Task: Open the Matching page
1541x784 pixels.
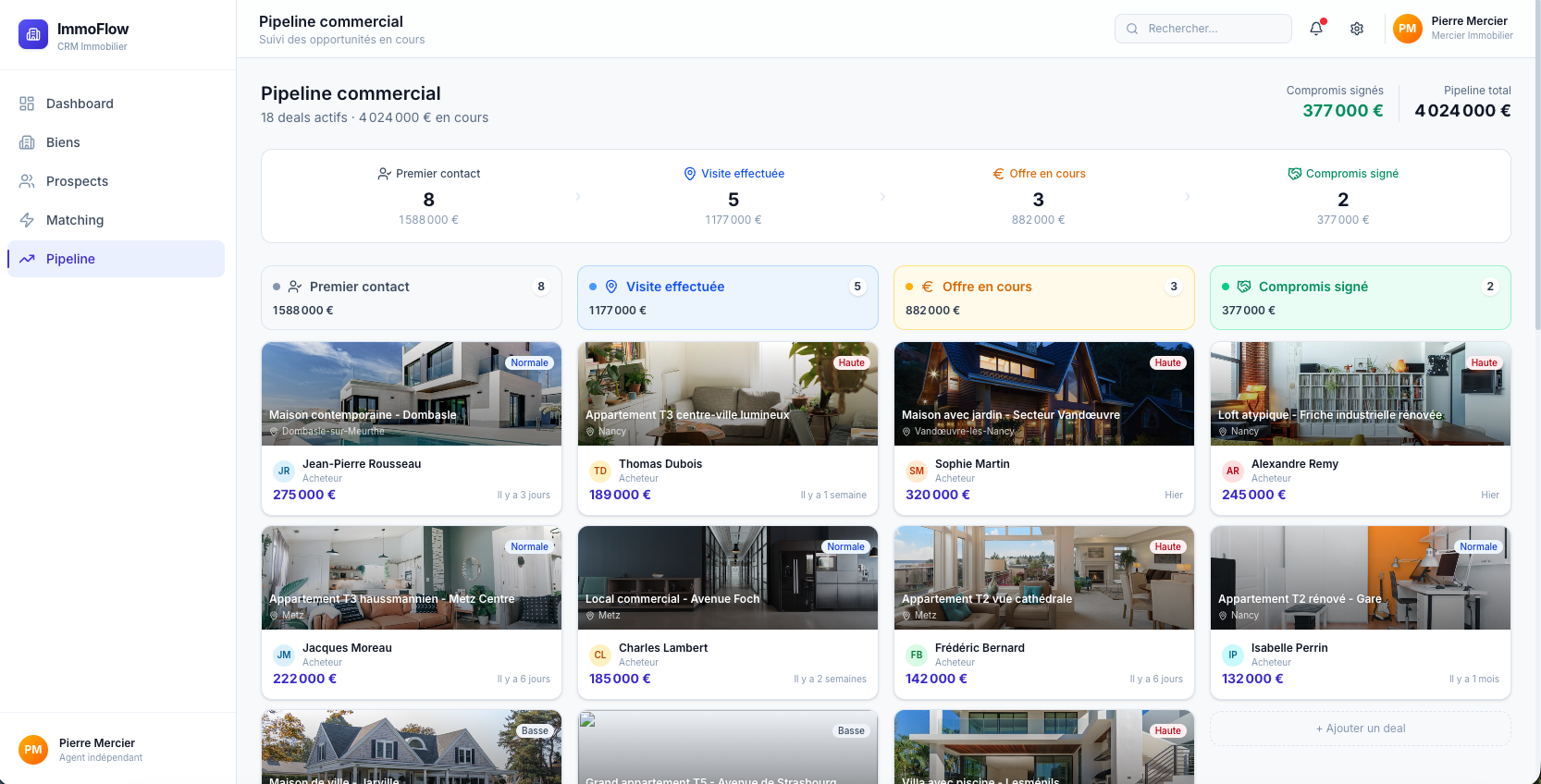Action: pyautogui.click(x=75, y=220)
